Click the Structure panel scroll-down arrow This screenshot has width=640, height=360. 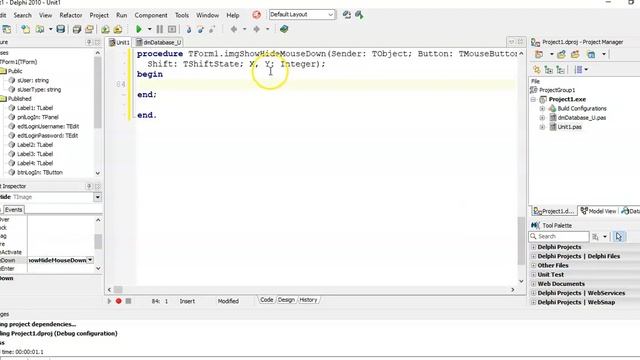click(x=98, y=173)
